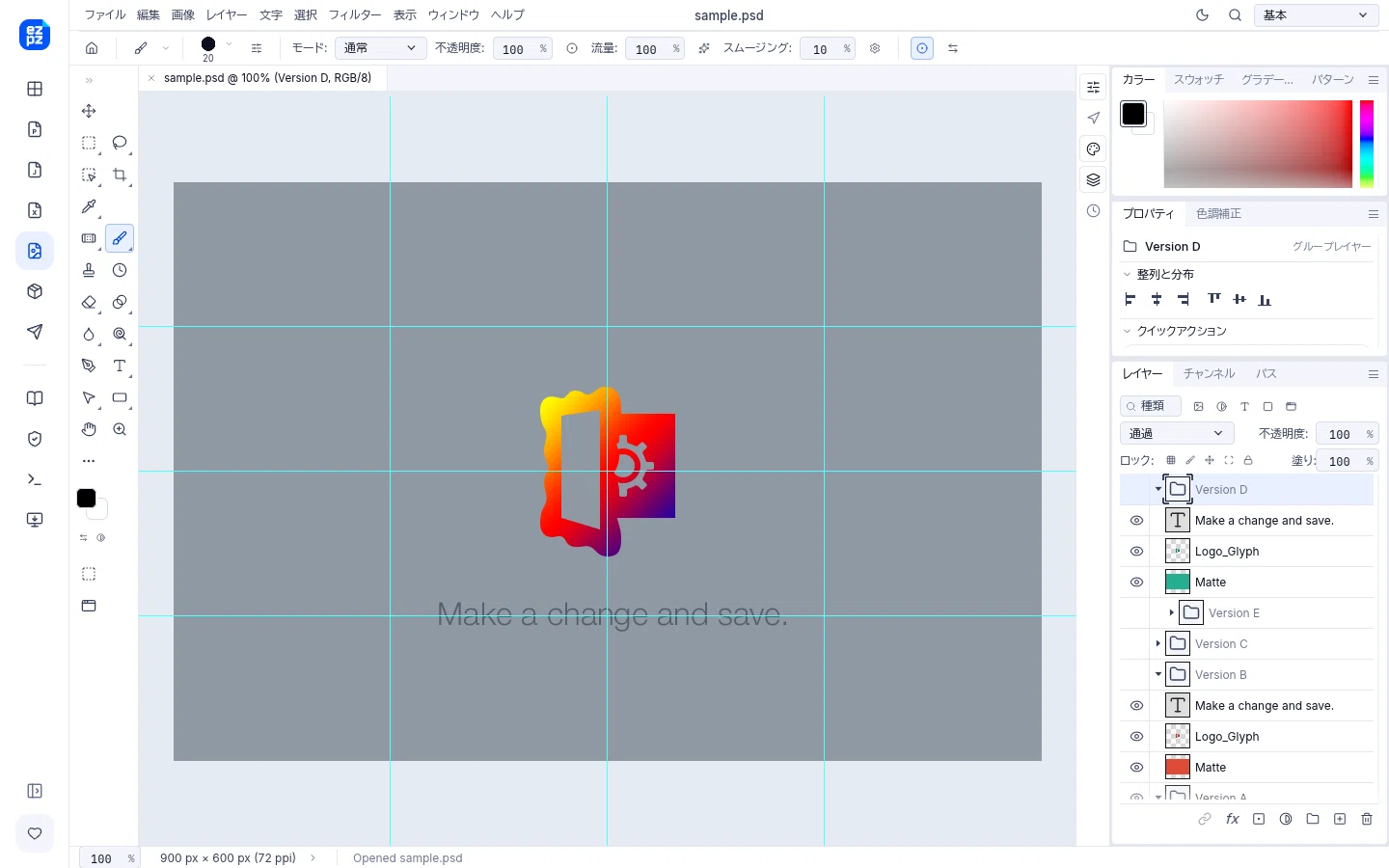Select the Zoom tool
Viewport: 1389px width, 868px height.
[x=120, y=429]
